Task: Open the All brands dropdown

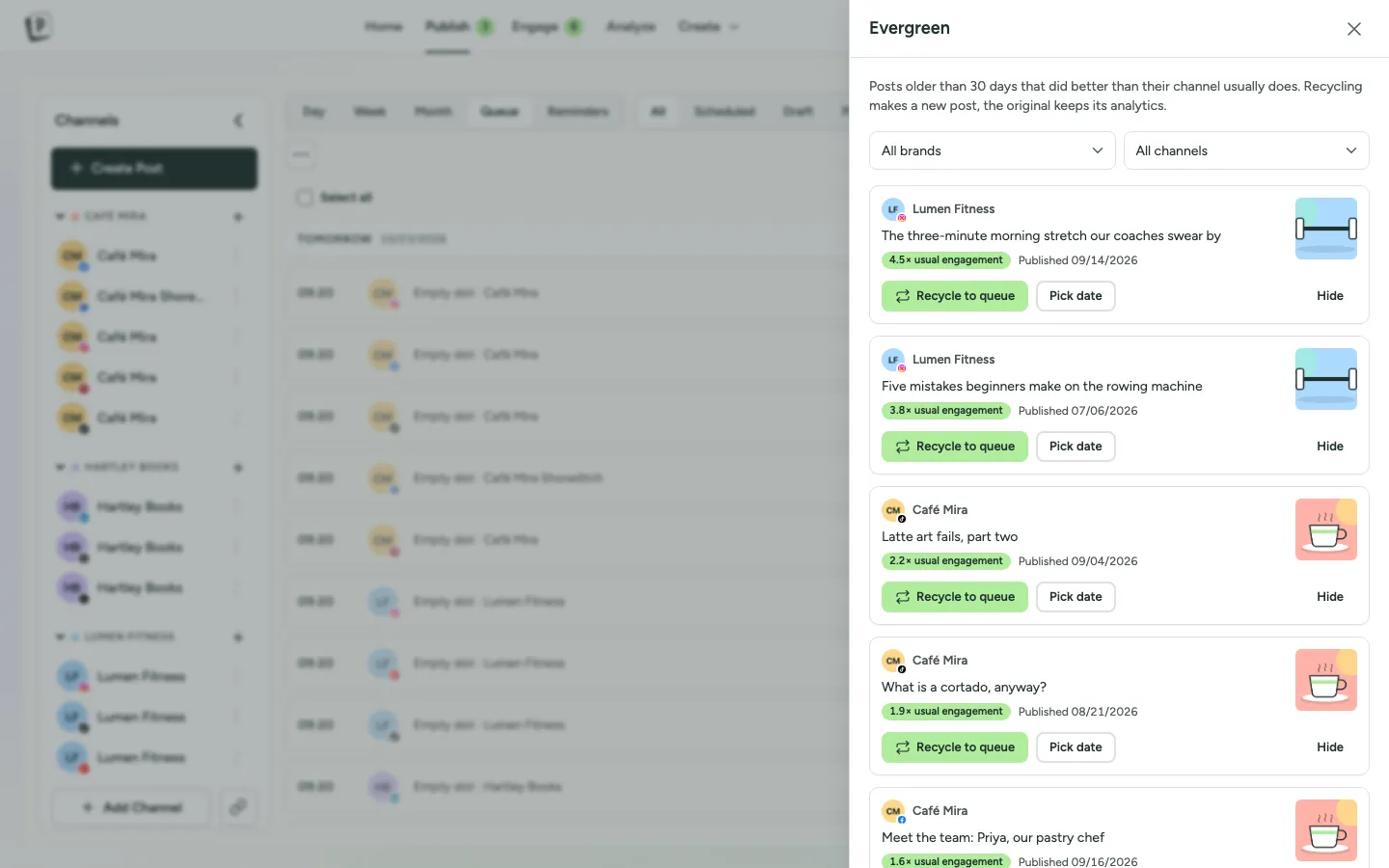Action: 993,150
